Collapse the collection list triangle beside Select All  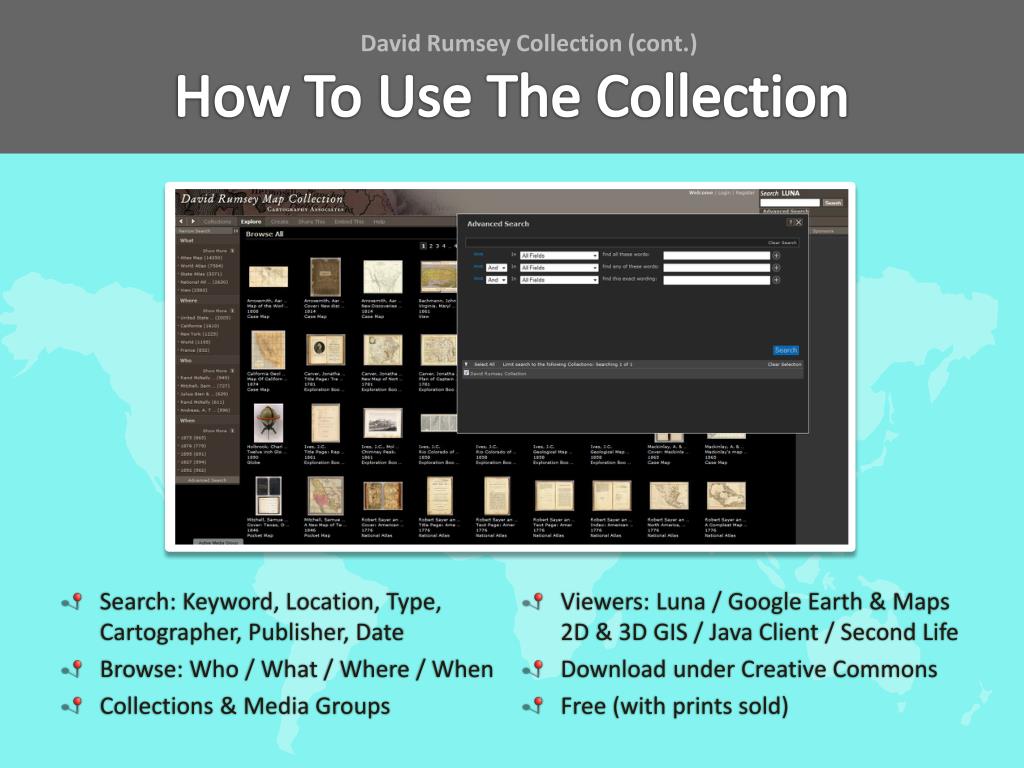[x=466, y=364]
